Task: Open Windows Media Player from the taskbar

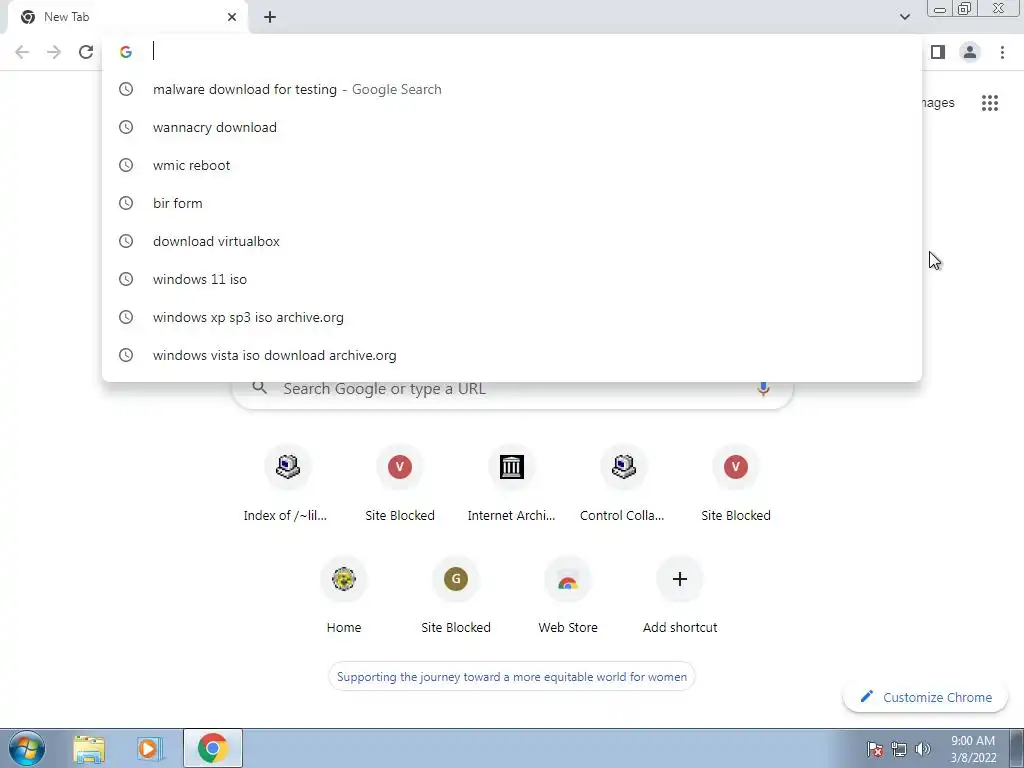Action: point(150,748)
